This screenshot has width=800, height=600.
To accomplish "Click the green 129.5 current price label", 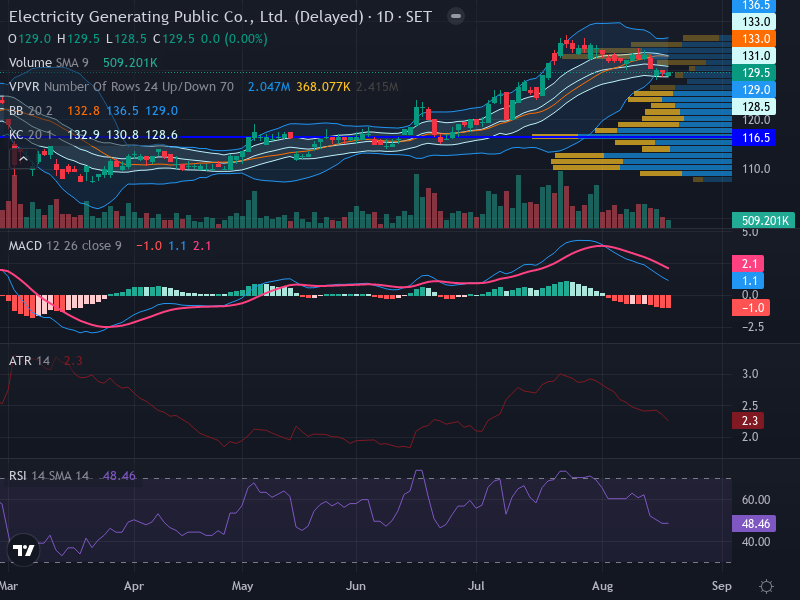I will pos(754,73).
